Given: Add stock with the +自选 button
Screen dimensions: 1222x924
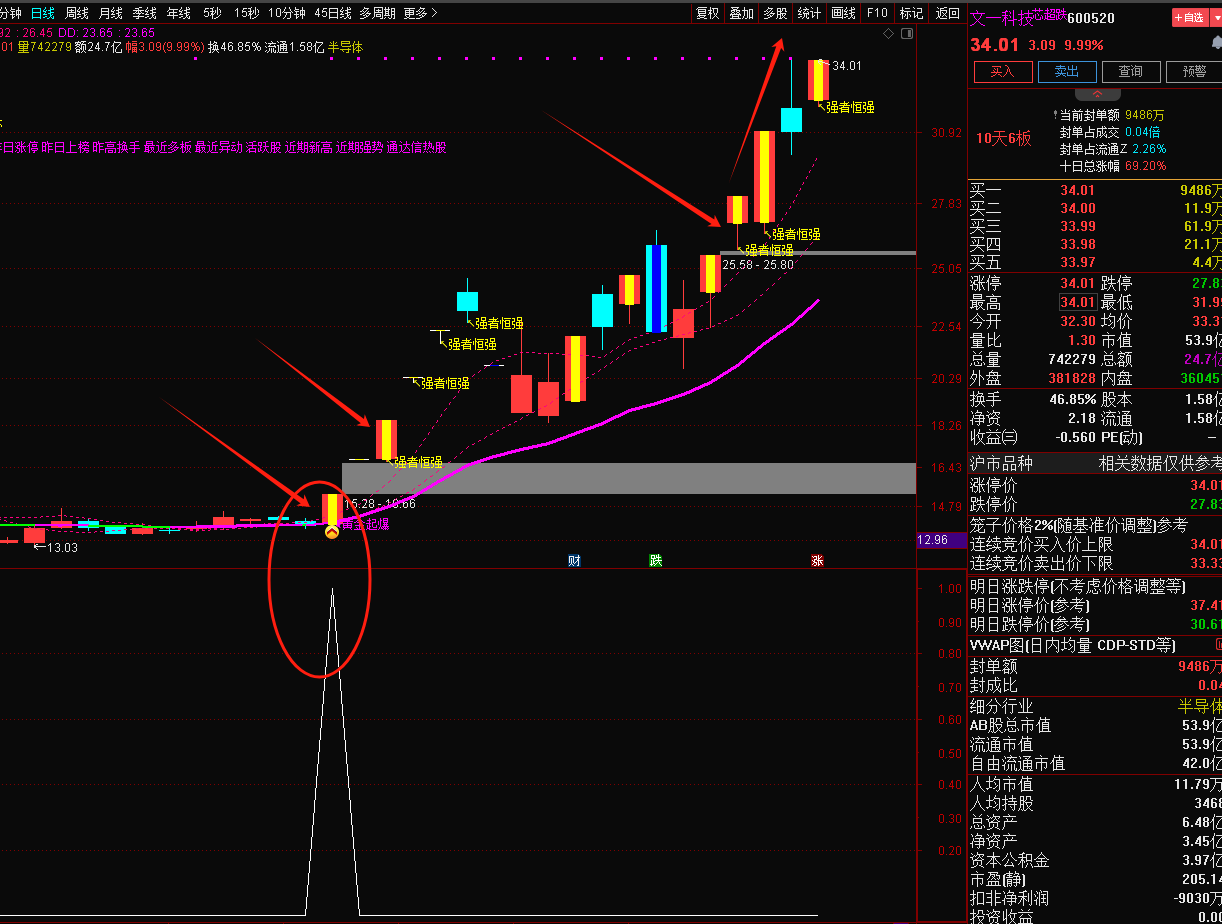Looking at the screenshot, I should [1190, 17].
